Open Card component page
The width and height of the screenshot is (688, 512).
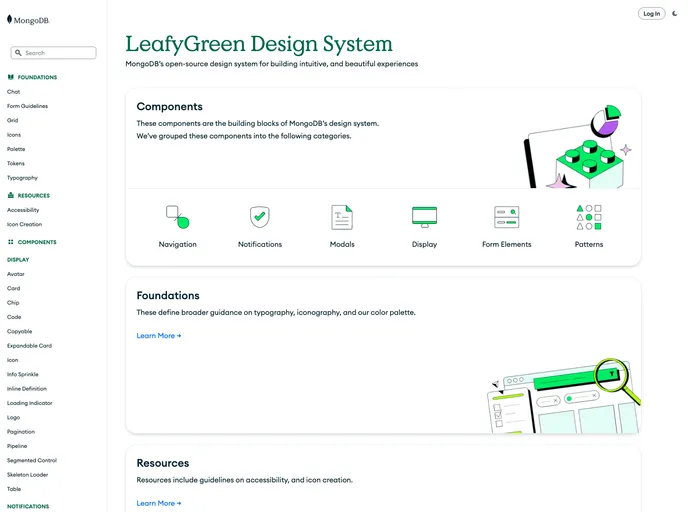14,288
